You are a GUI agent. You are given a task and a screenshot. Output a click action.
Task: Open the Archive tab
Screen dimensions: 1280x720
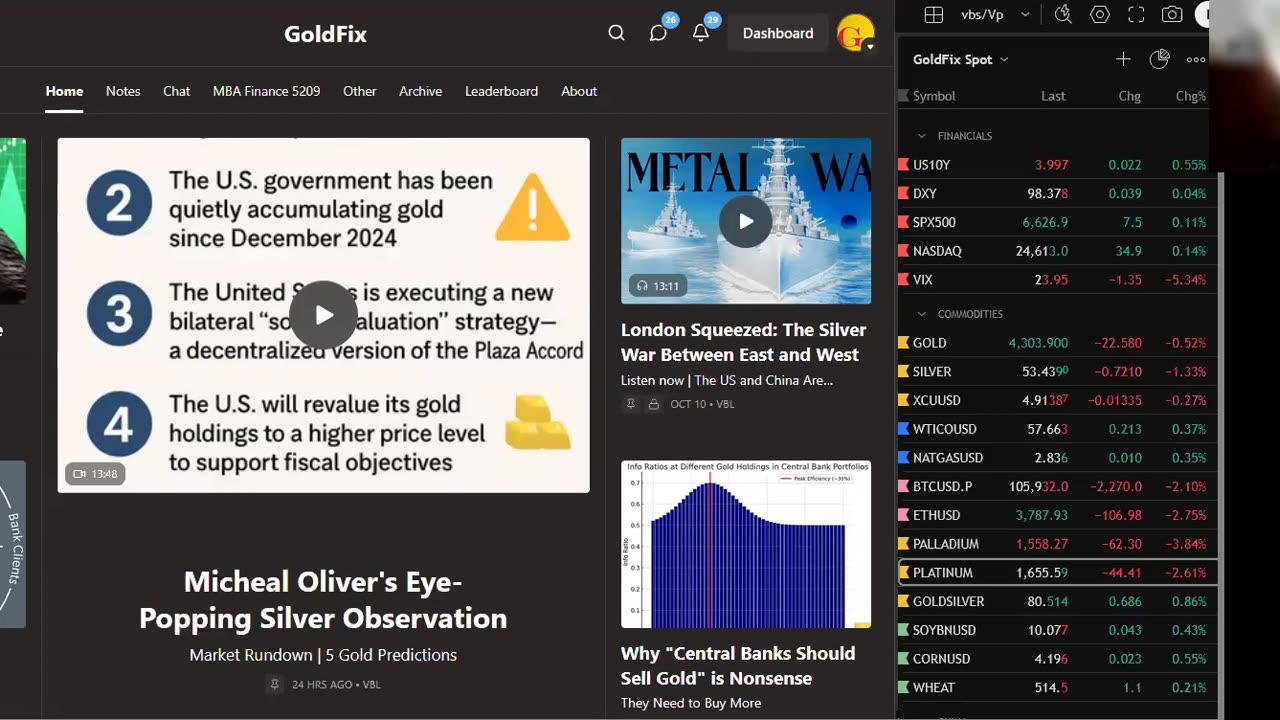[420, 91]
